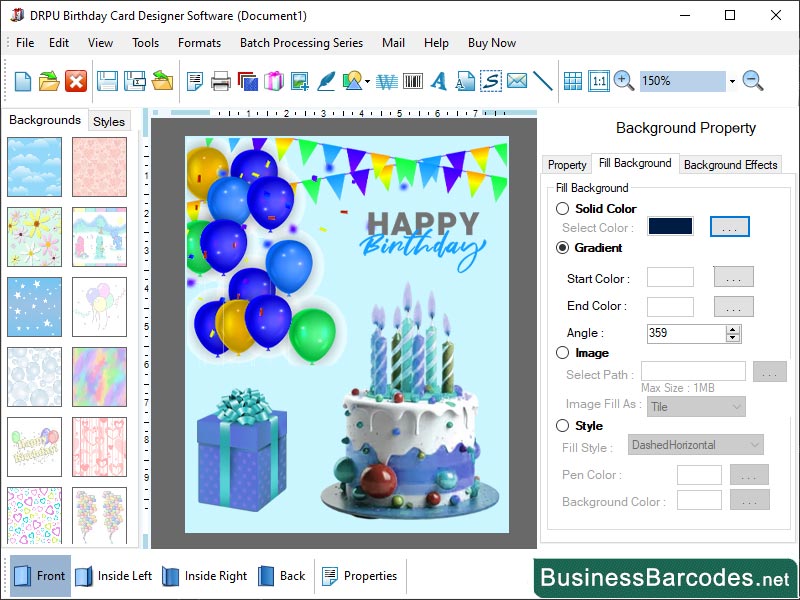
Task: Open the email sending tool
Action: 515,81
